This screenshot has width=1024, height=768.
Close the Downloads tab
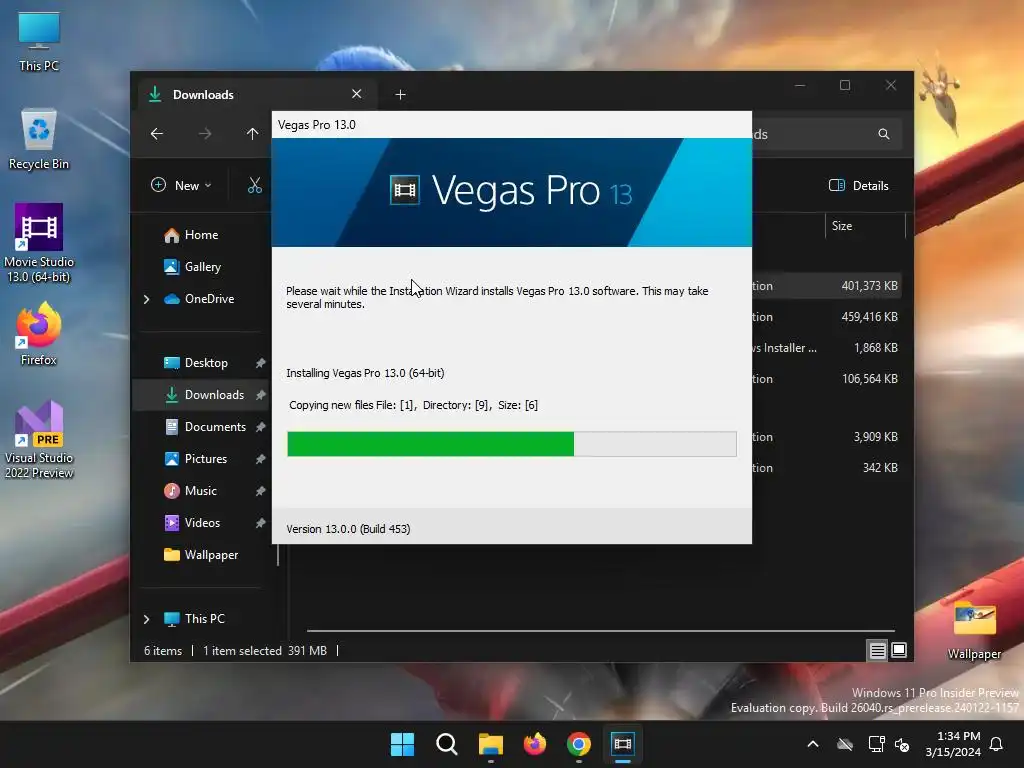pyautogui.click(x=357, y=94)
